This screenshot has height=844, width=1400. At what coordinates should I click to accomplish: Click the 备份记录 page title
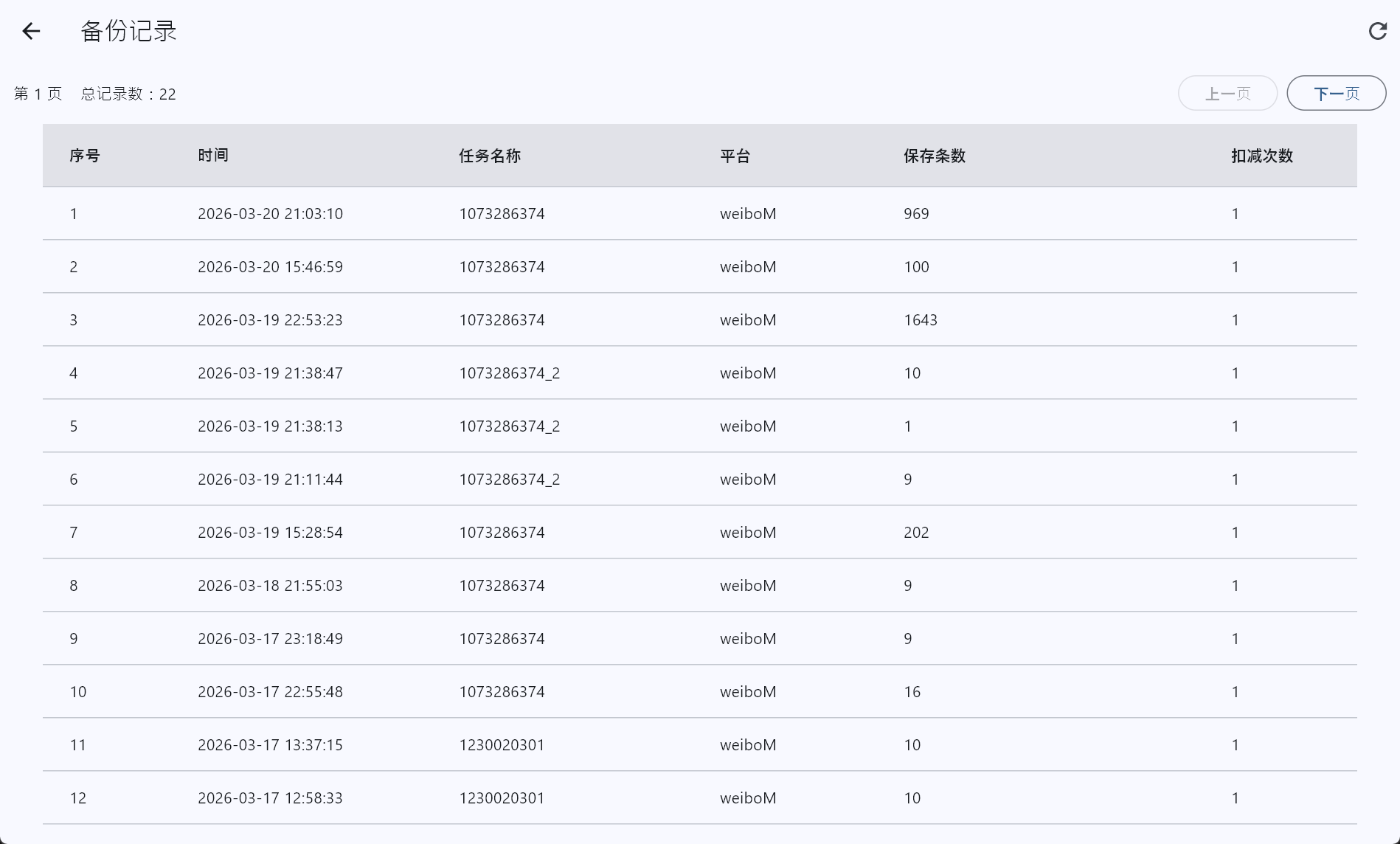click(128, 31)
